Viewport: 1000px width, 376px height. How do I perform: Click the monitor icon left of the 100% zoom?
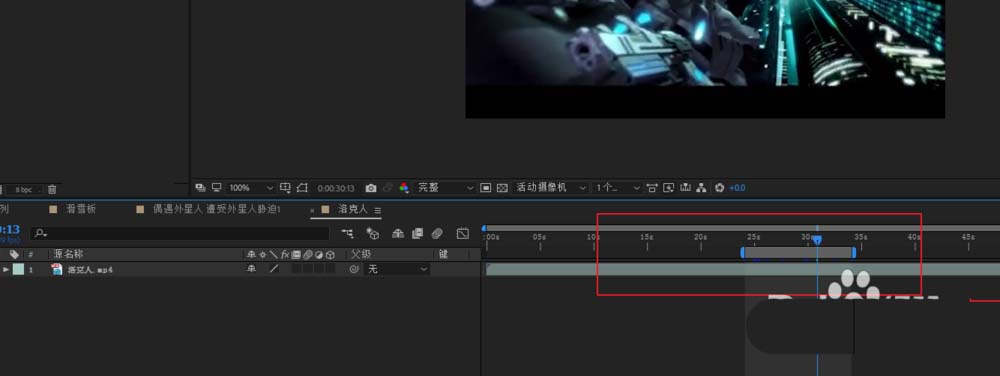click(217, 188)
